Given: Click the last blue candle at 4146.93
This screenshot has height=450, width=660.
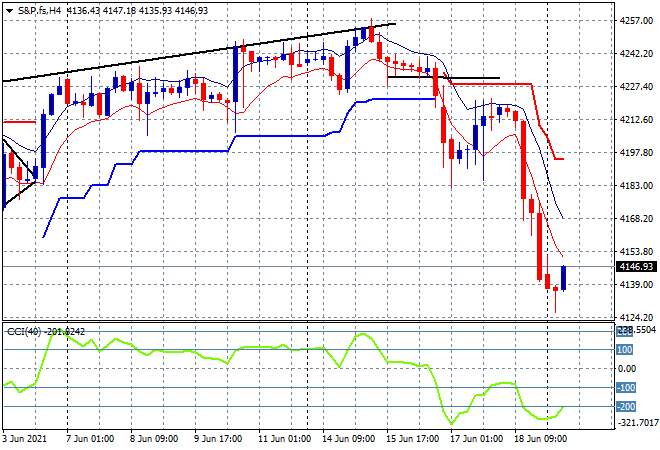Looking at the screenshot, I should [564, 278].
